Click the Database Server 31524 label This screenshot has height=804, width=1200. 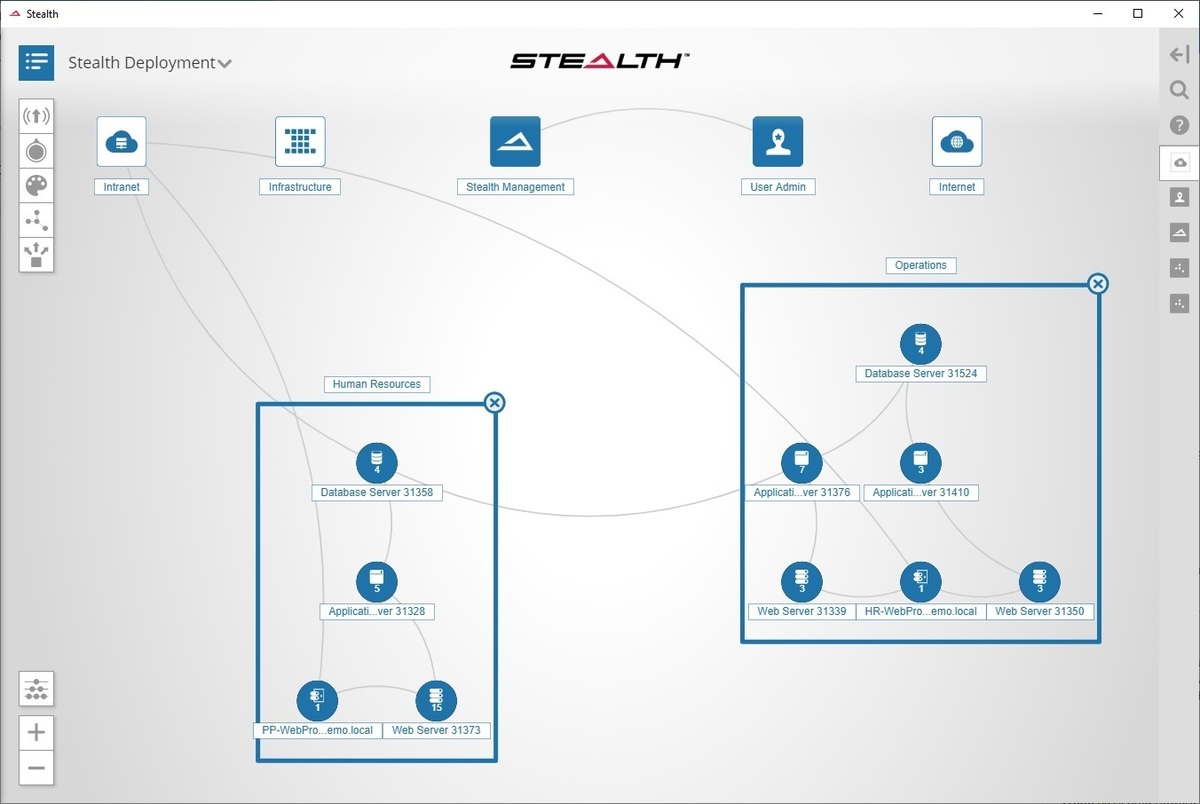pyautogui.click(x=921, y=373)
